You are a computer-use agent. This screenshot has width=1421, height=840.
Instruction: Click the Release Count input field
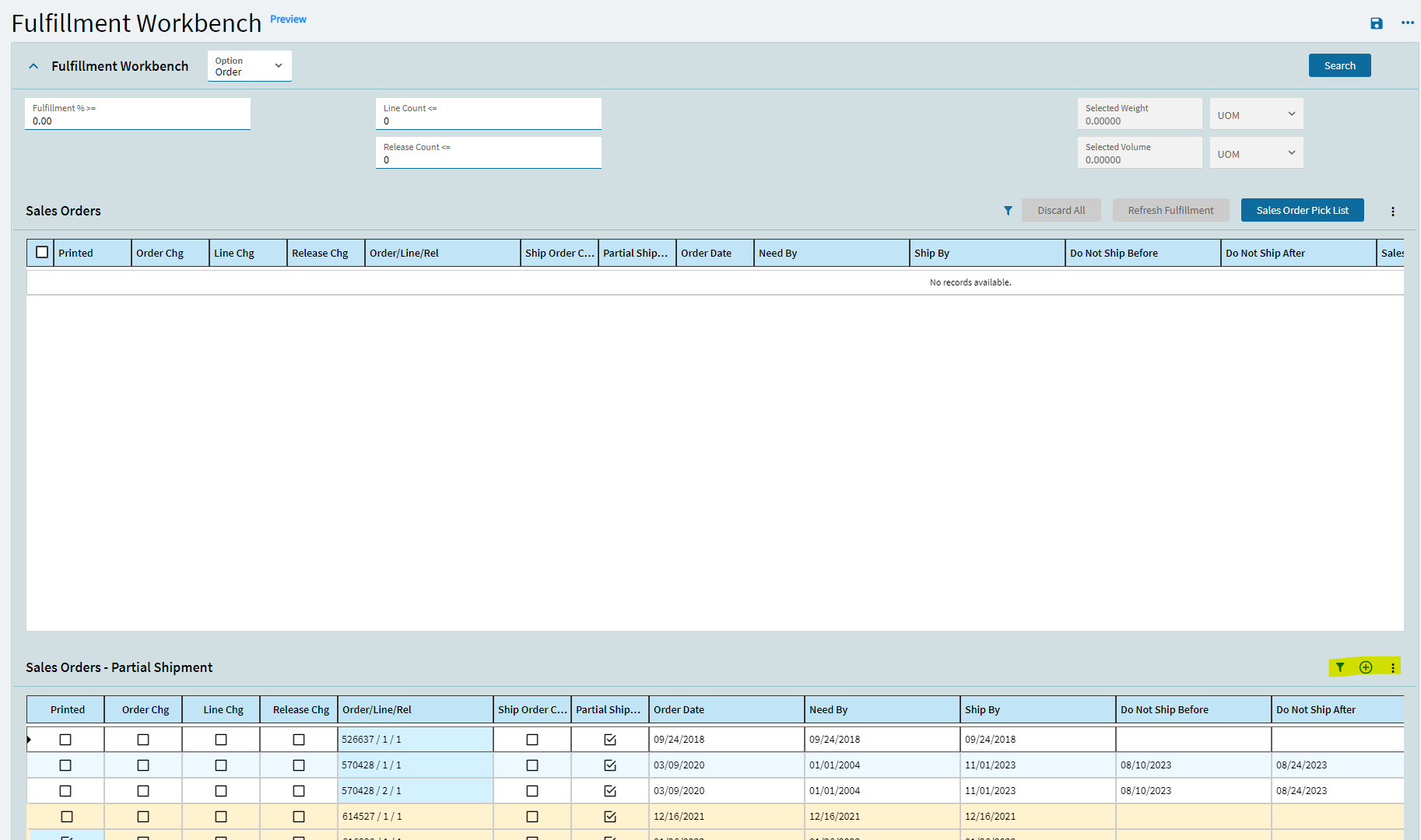[488, 159]
